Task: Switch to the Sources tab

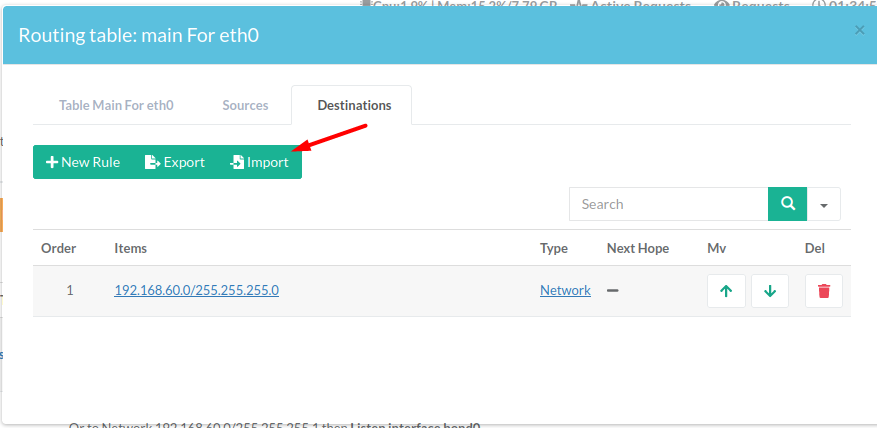Action: pos(245,105)
